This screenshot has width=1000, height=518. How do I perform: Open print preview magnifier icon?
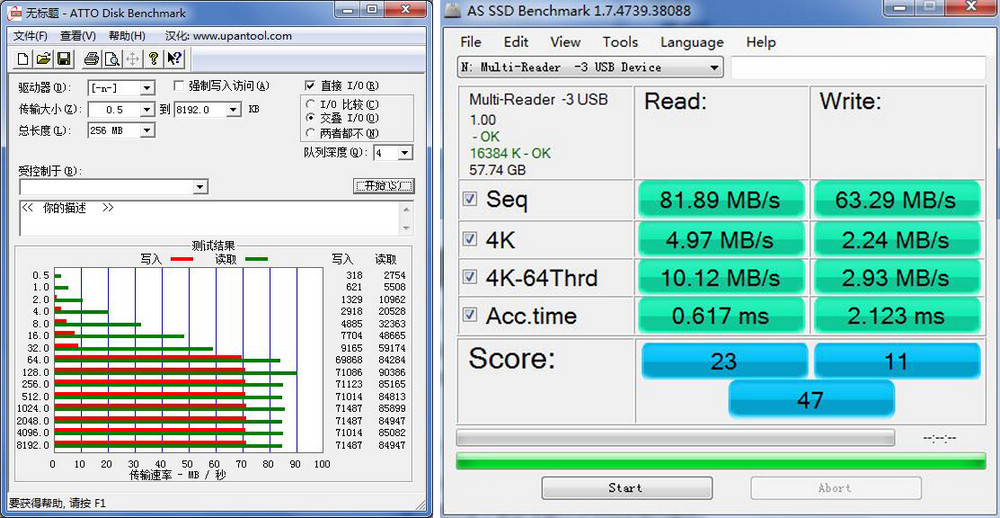(112, 59)
